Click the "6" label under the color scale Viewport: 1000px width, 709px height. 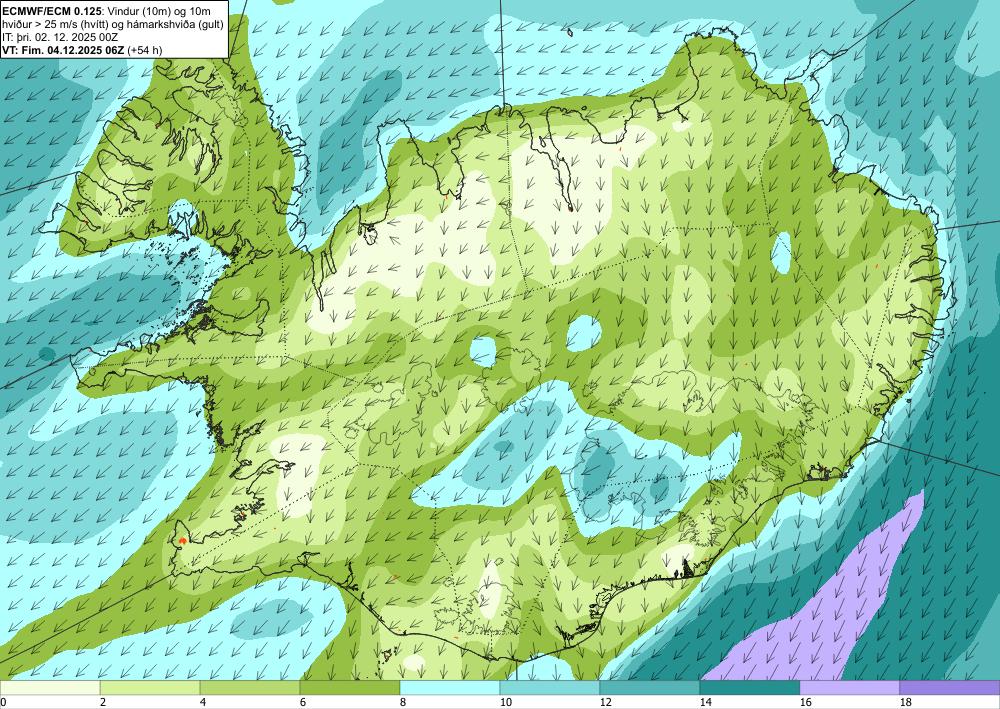click(303, 702)
